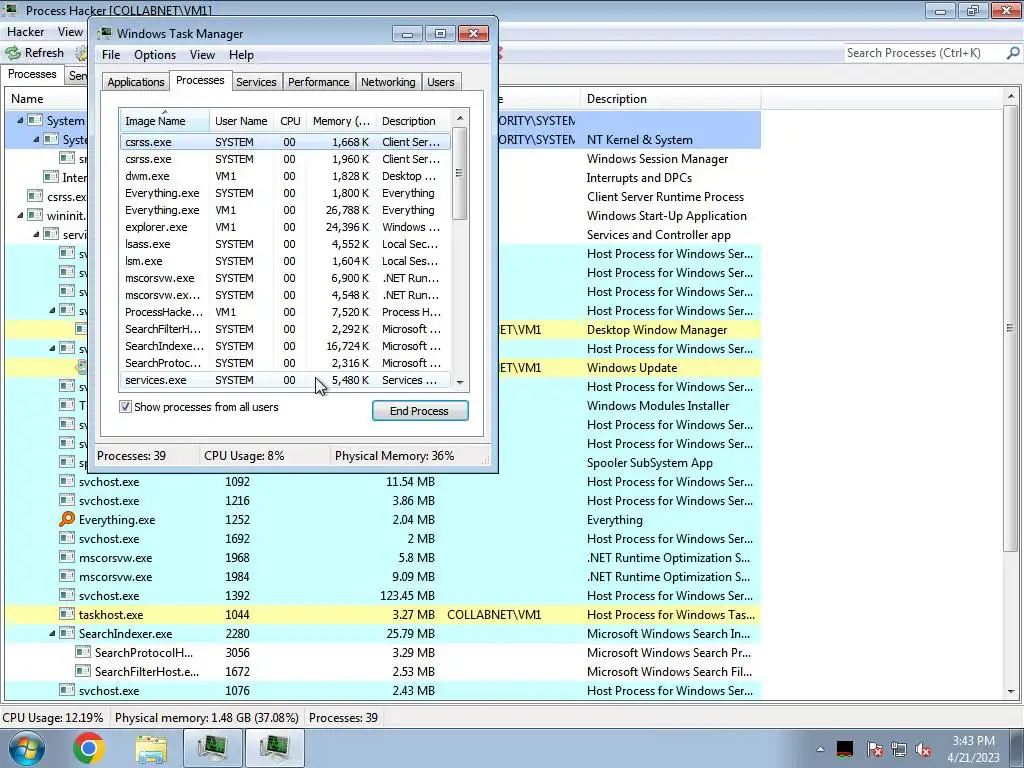Screen dimensions: 1024x768
Task: Click Process Hacker vertical scrollbar thumb
Action: tap(1011, 329)
